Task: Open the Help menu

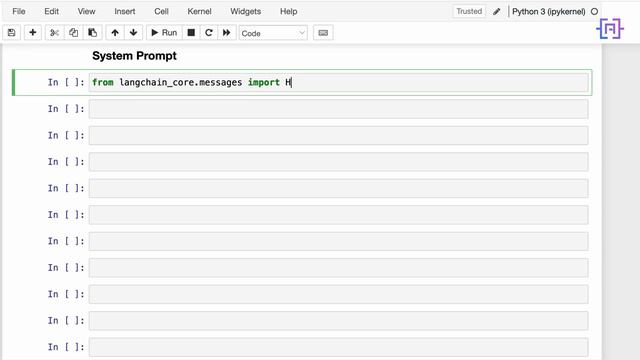Action: (289, 11)
